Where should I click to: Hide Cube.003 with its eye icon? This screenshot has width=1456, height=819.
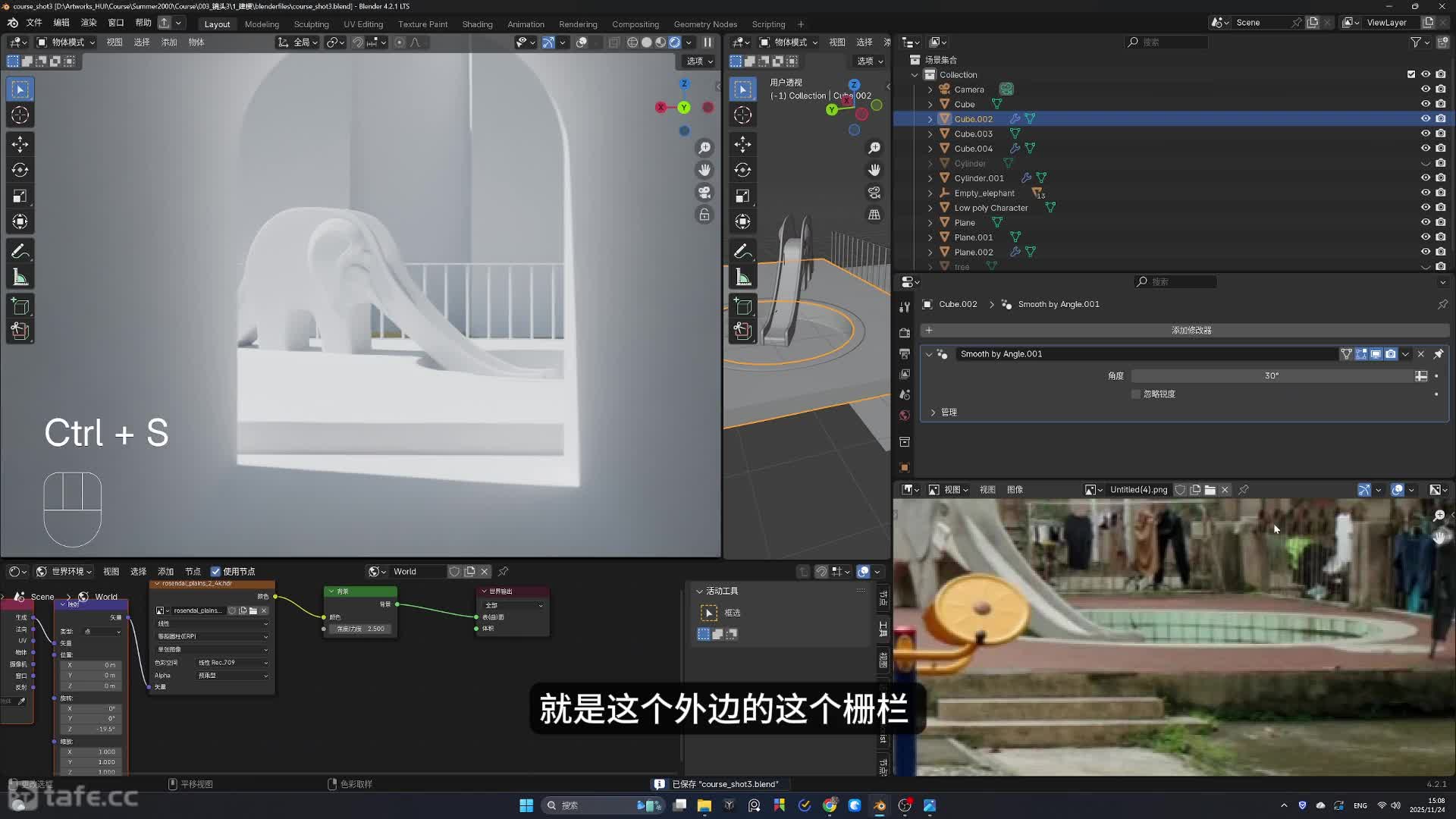[x=1425, y=133]
